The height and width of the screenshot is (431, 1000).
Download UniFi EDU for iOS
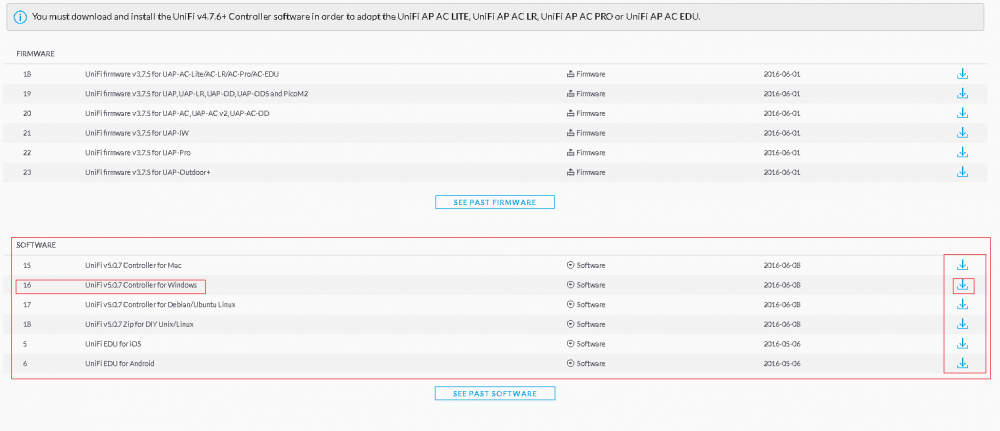[x=962, y=344]
